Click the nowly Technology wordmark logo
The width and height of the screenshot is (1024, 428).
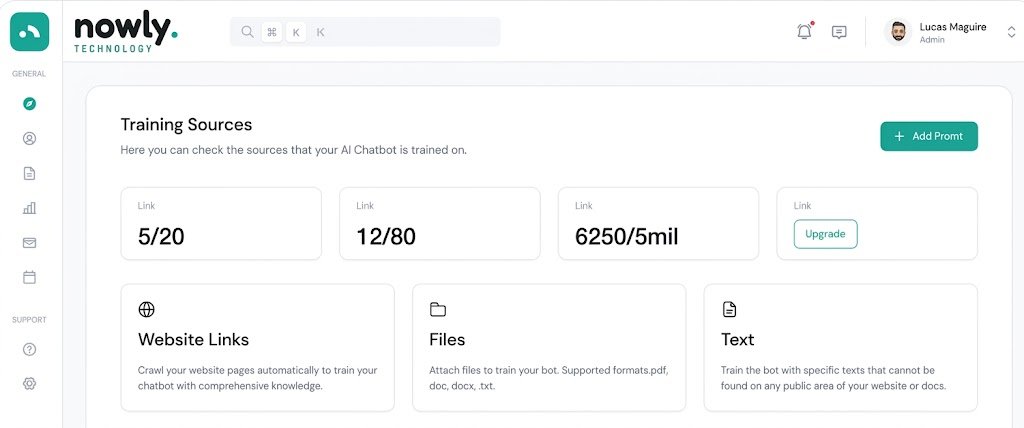coord(126,33)
